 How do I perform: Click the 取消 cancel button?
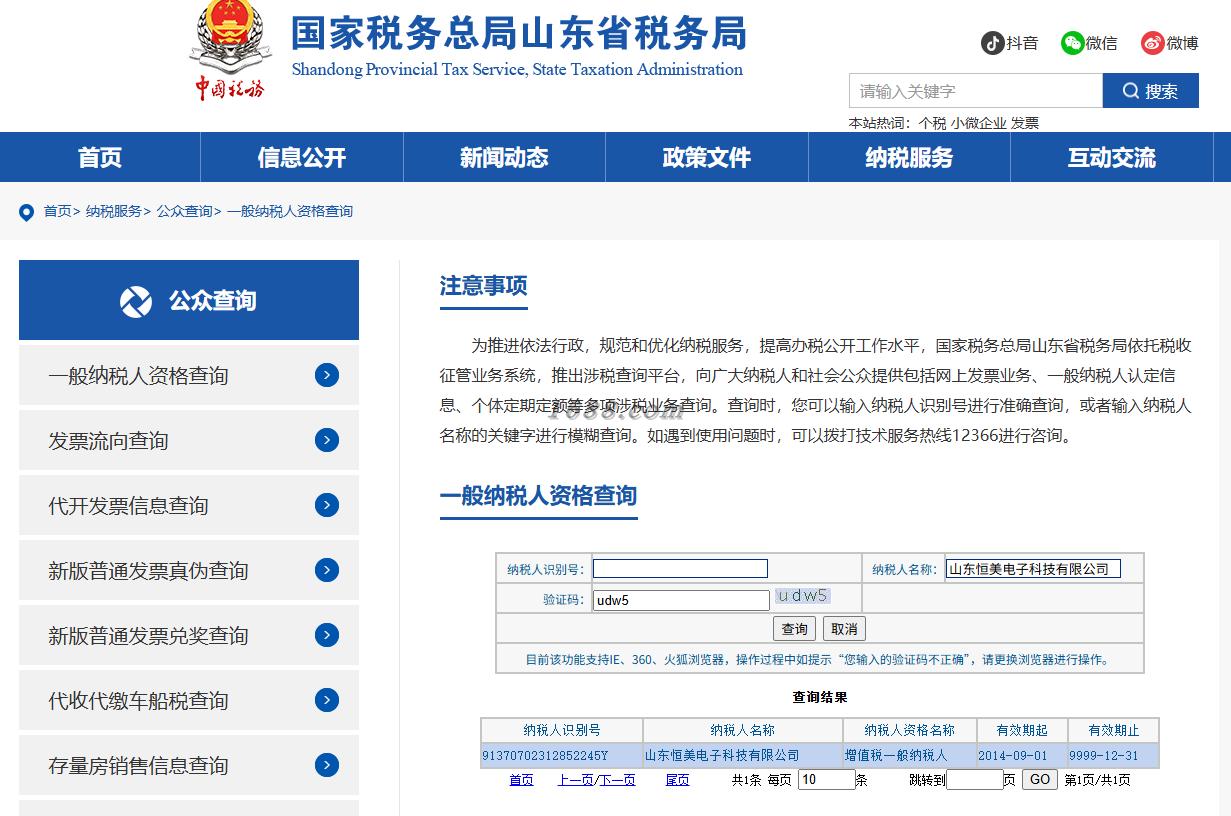pyautogui.click(x=844, y=629)
